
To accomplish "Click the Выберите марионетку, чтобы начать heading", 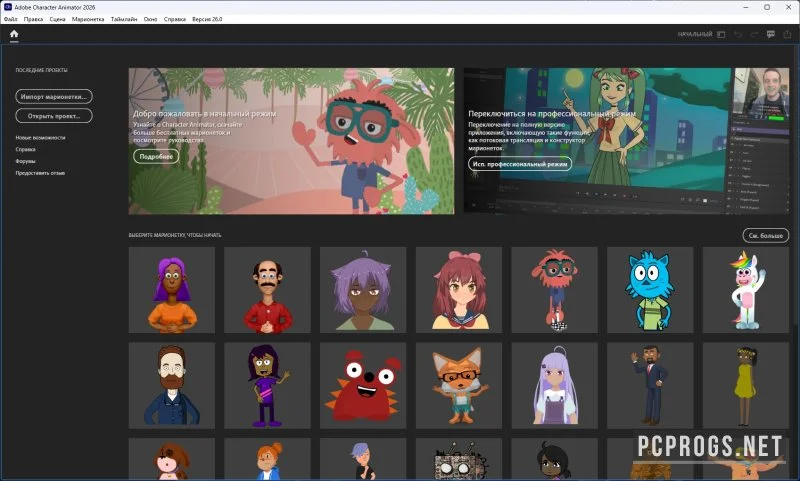I will pyautogui.click(x=175, y=235).
